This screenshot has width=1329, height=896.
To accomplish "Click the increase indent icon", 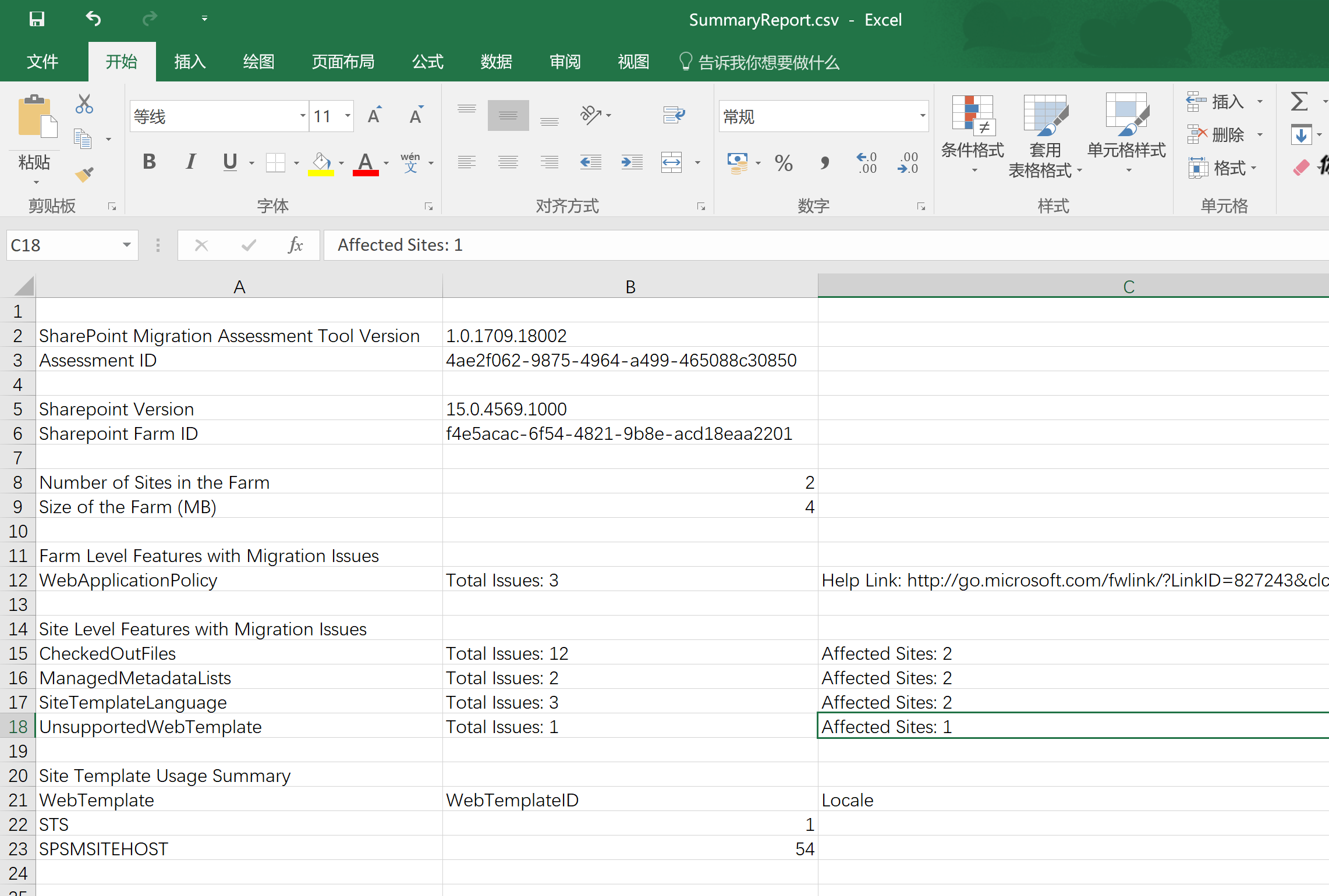I will pyautogui.click(x=632, y=162).
